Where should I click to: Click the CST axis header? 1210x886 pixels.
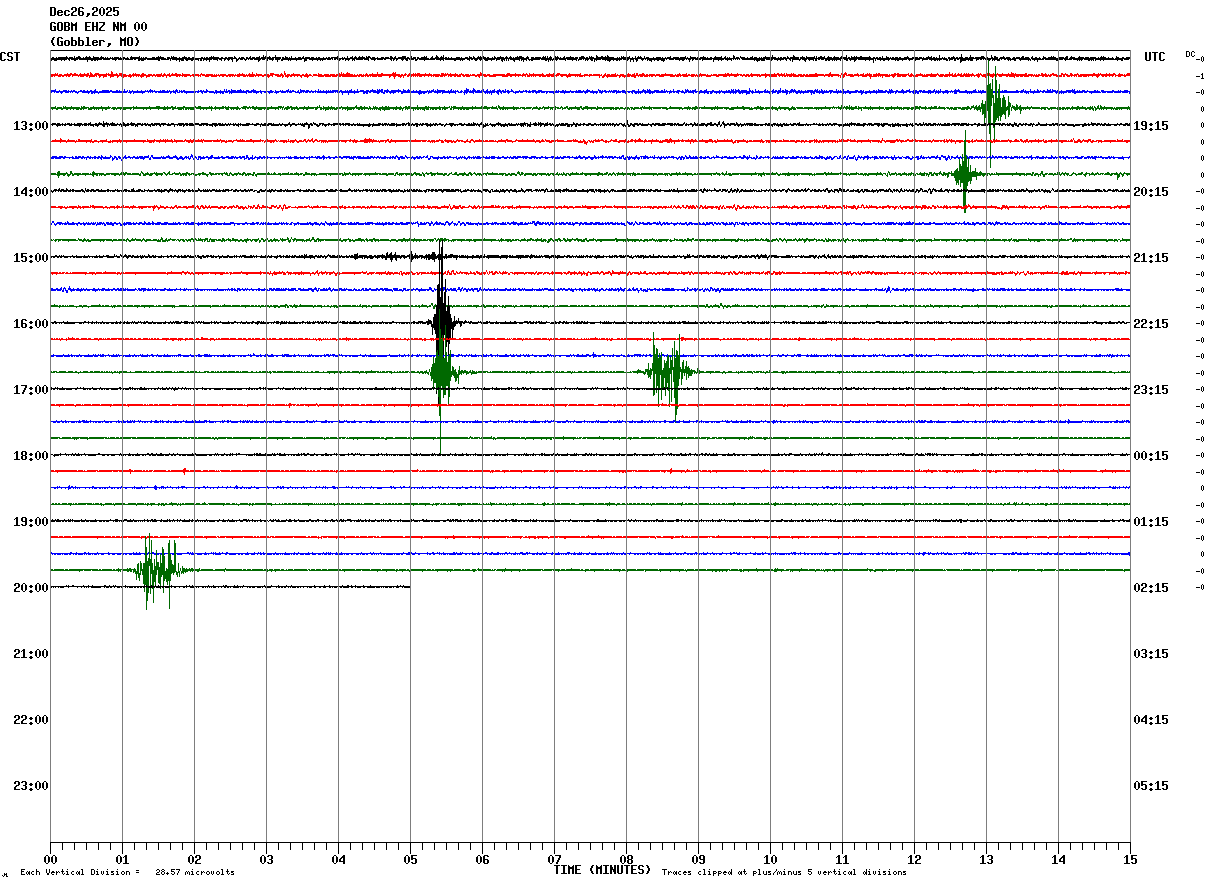point(10,57)
